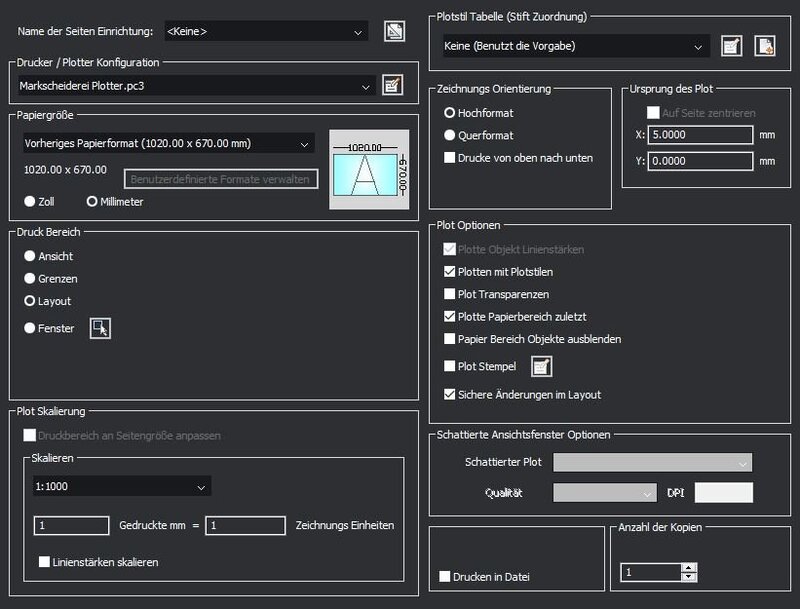
Task: Enable Drucke von oben nach unten
Action: (448, 156)
